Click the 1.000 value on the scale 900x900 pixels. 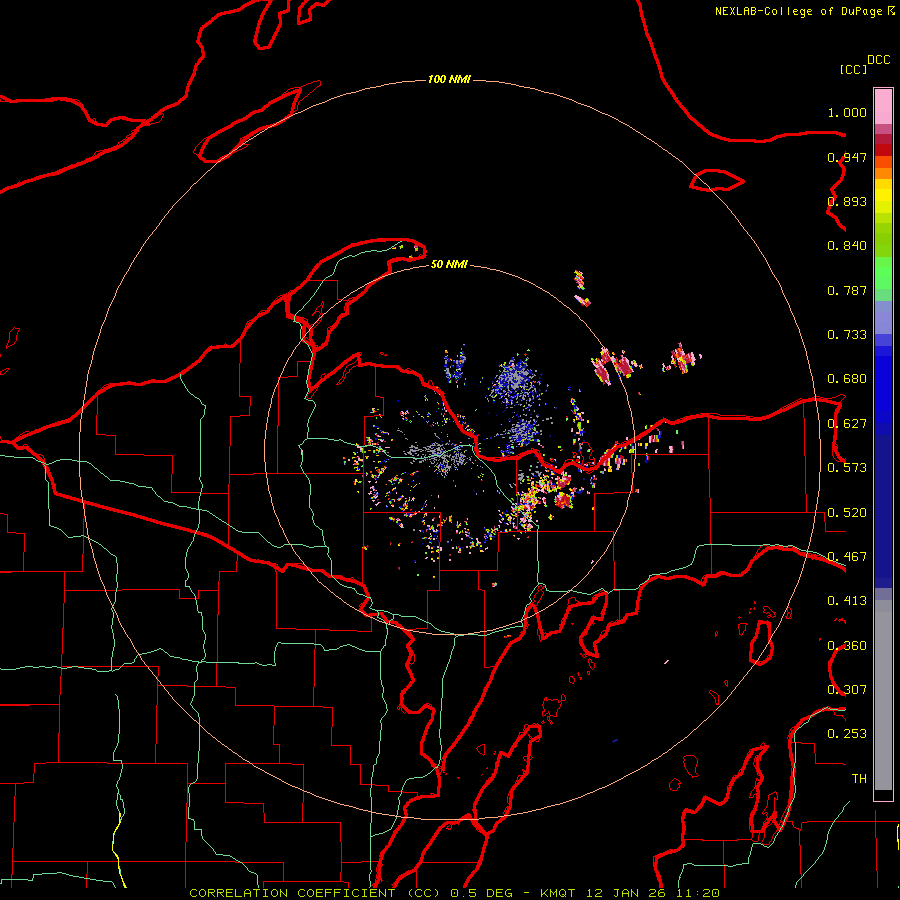[x=847, y=112]
